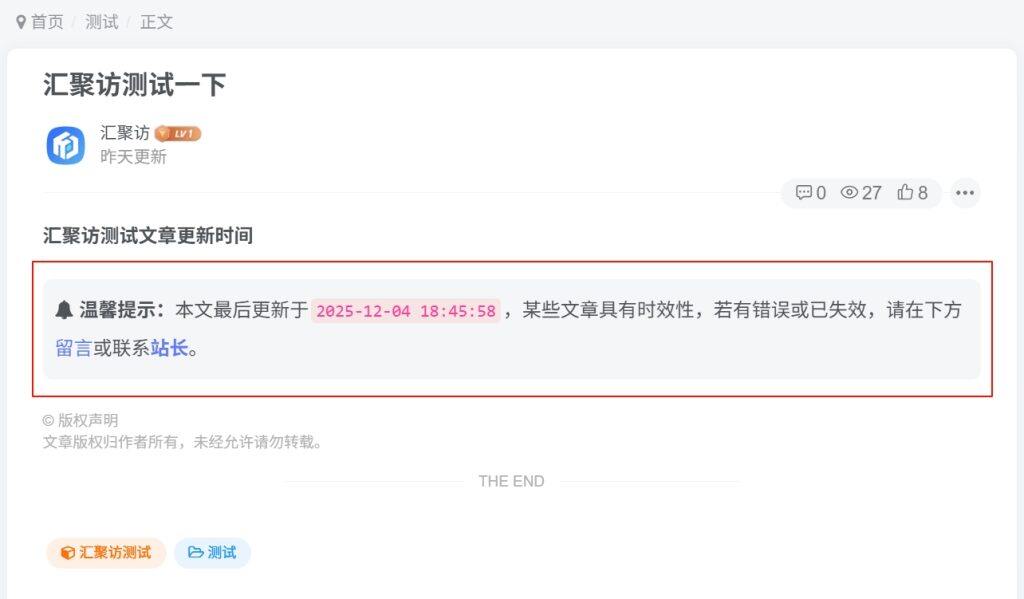Click the 正文 breadcrumb item
Image resolution: width=1024 pixels, height=599 pixels.
(x=156, y=22)
